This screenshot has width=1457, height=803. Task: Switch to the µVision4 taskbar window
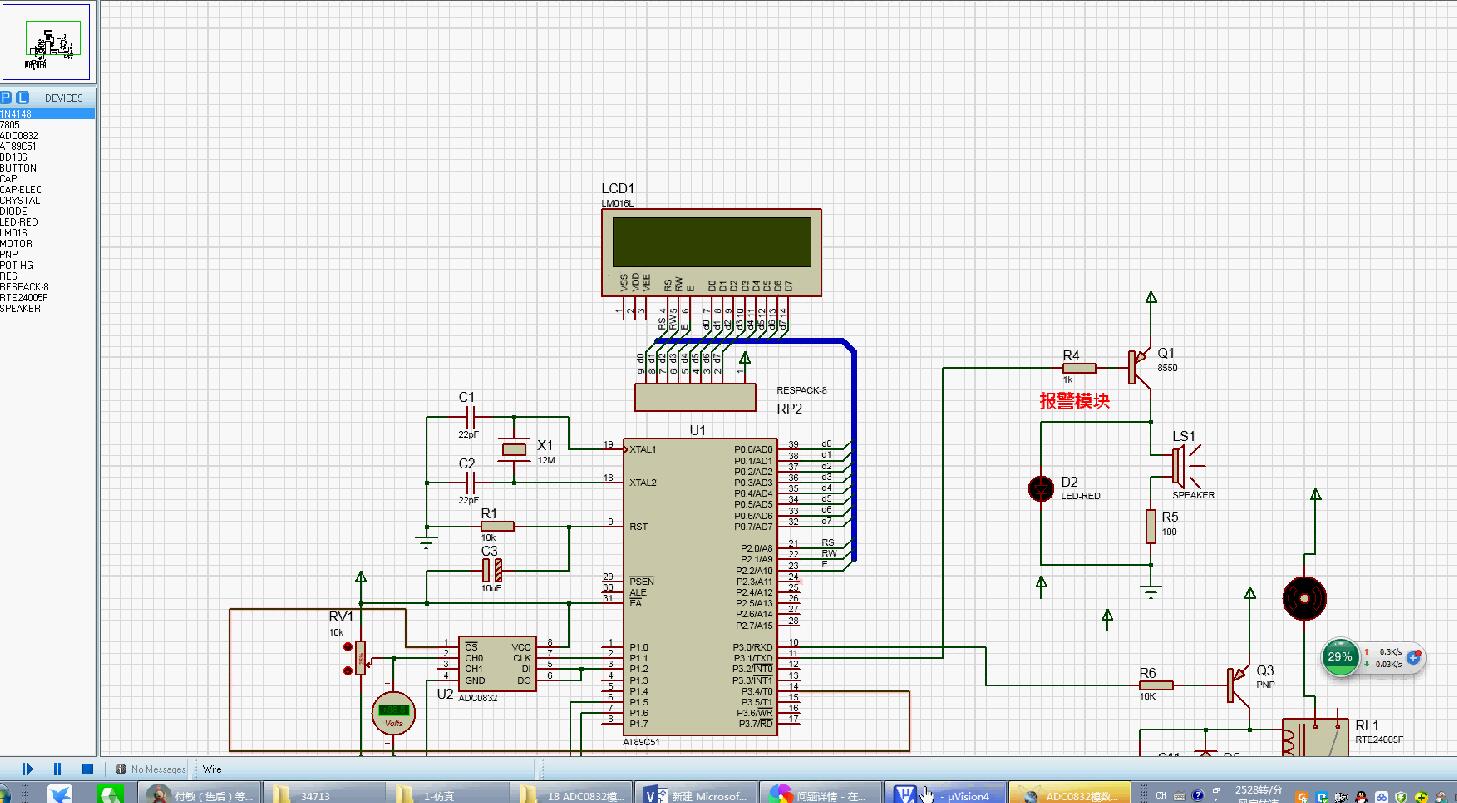coord(944,795)
